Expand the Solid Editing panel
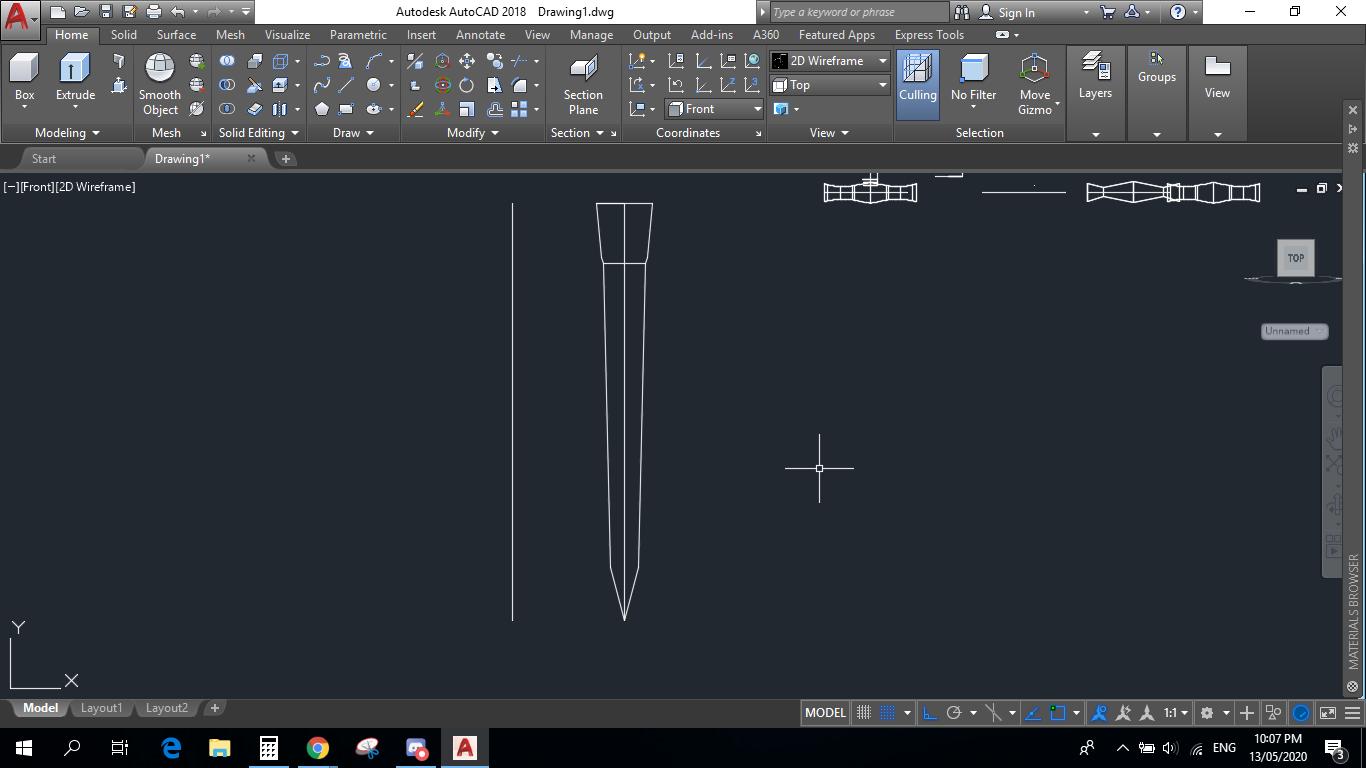 [x=259, y=133]
